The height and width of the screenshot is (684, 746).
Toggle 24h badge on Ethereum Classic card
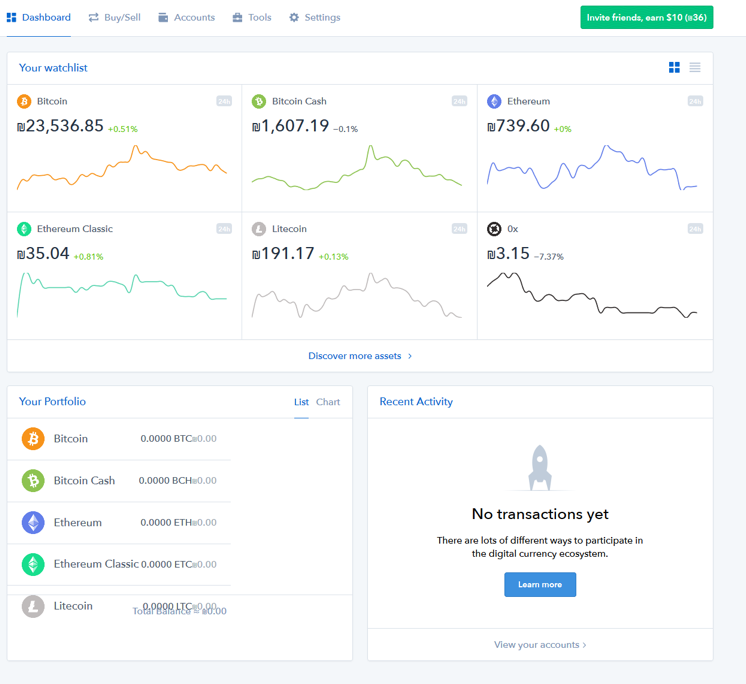pos(224,229)
